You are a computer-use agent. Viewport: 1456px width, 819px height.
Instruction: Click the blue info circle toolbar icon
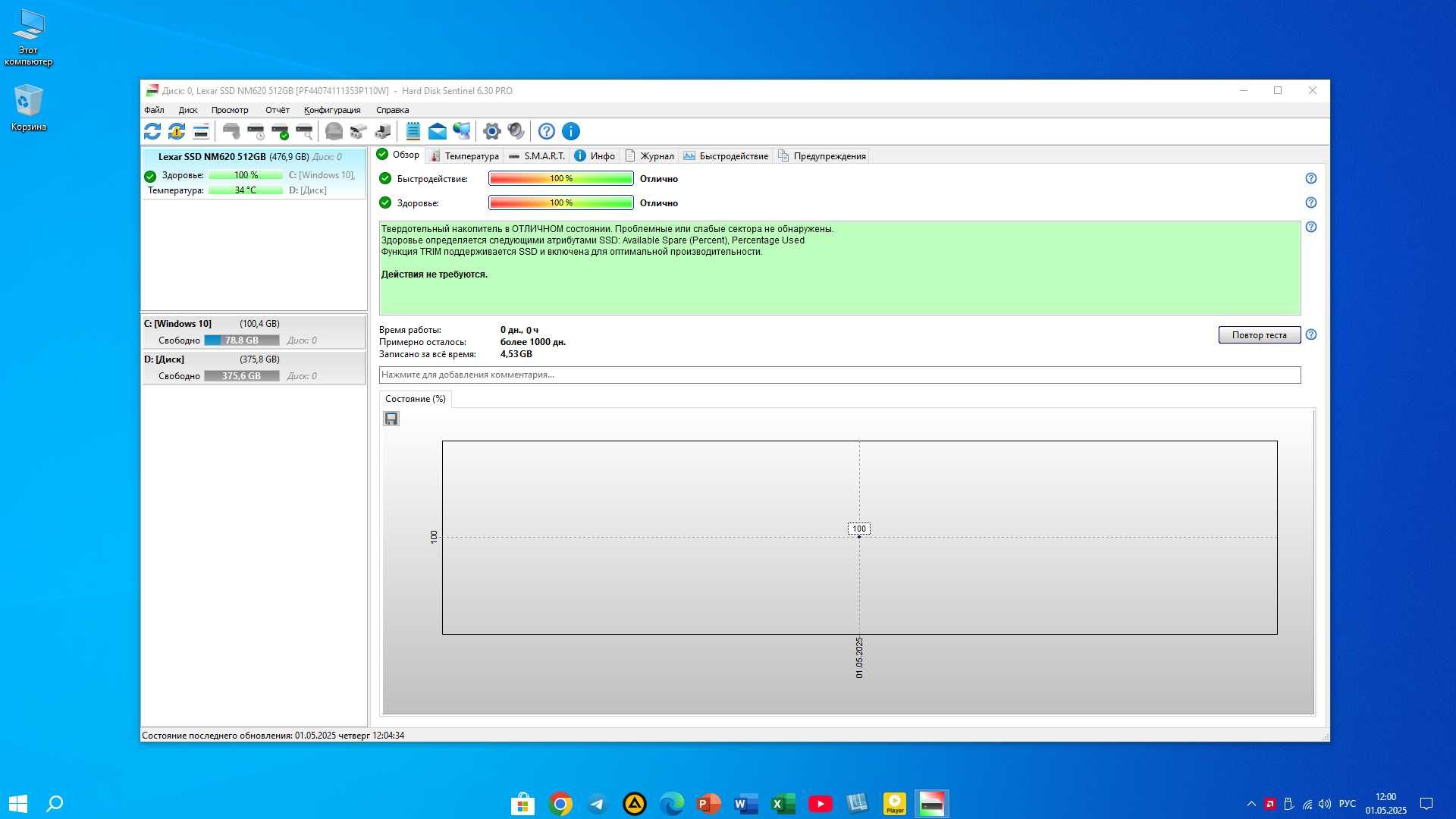point(571,131)
